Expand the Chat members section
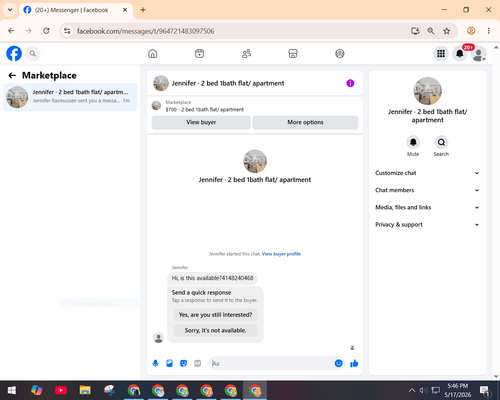 pos(427,190)
